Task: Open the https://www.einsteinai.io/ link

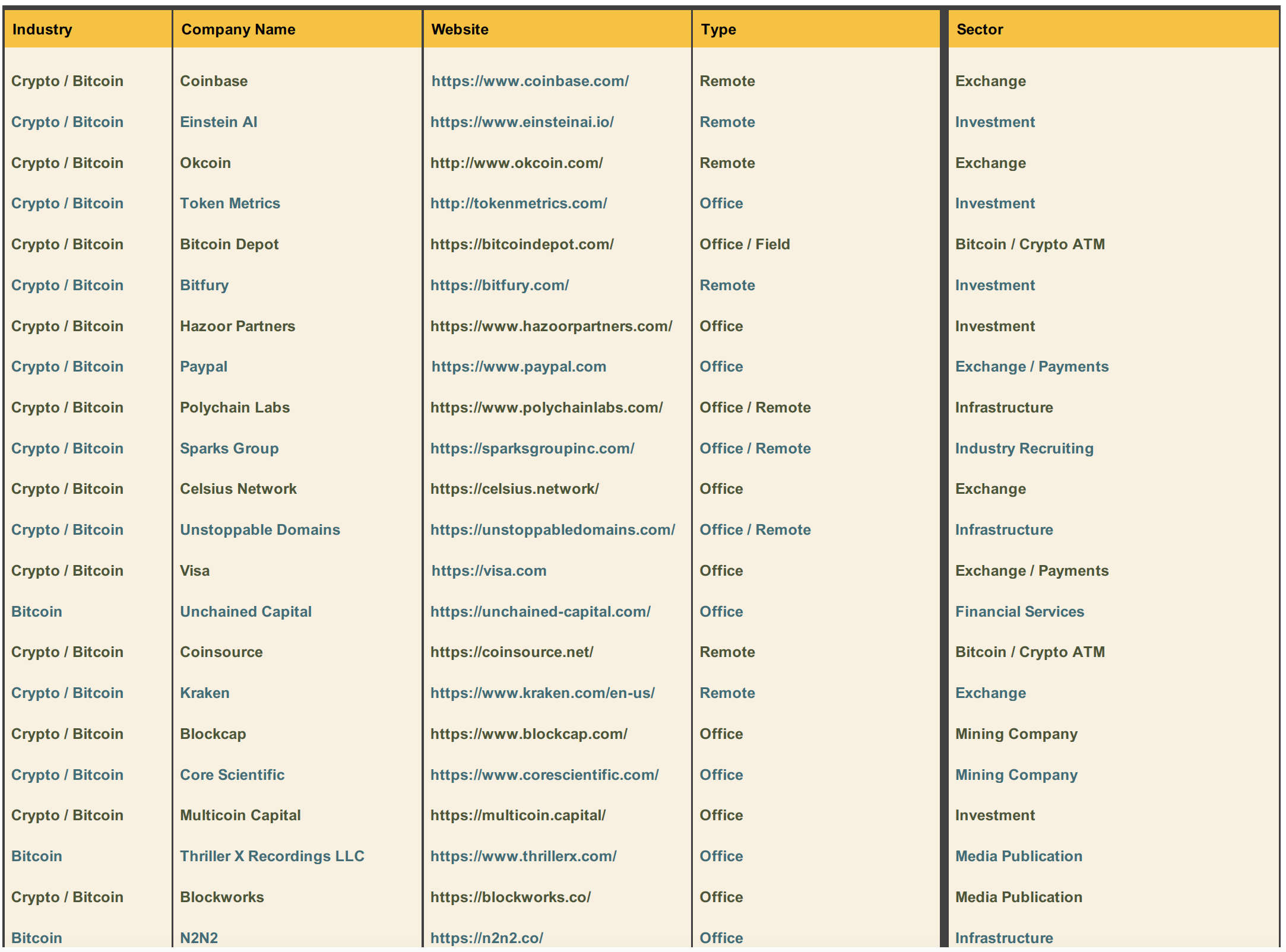Action: click(x=522, y=122)
